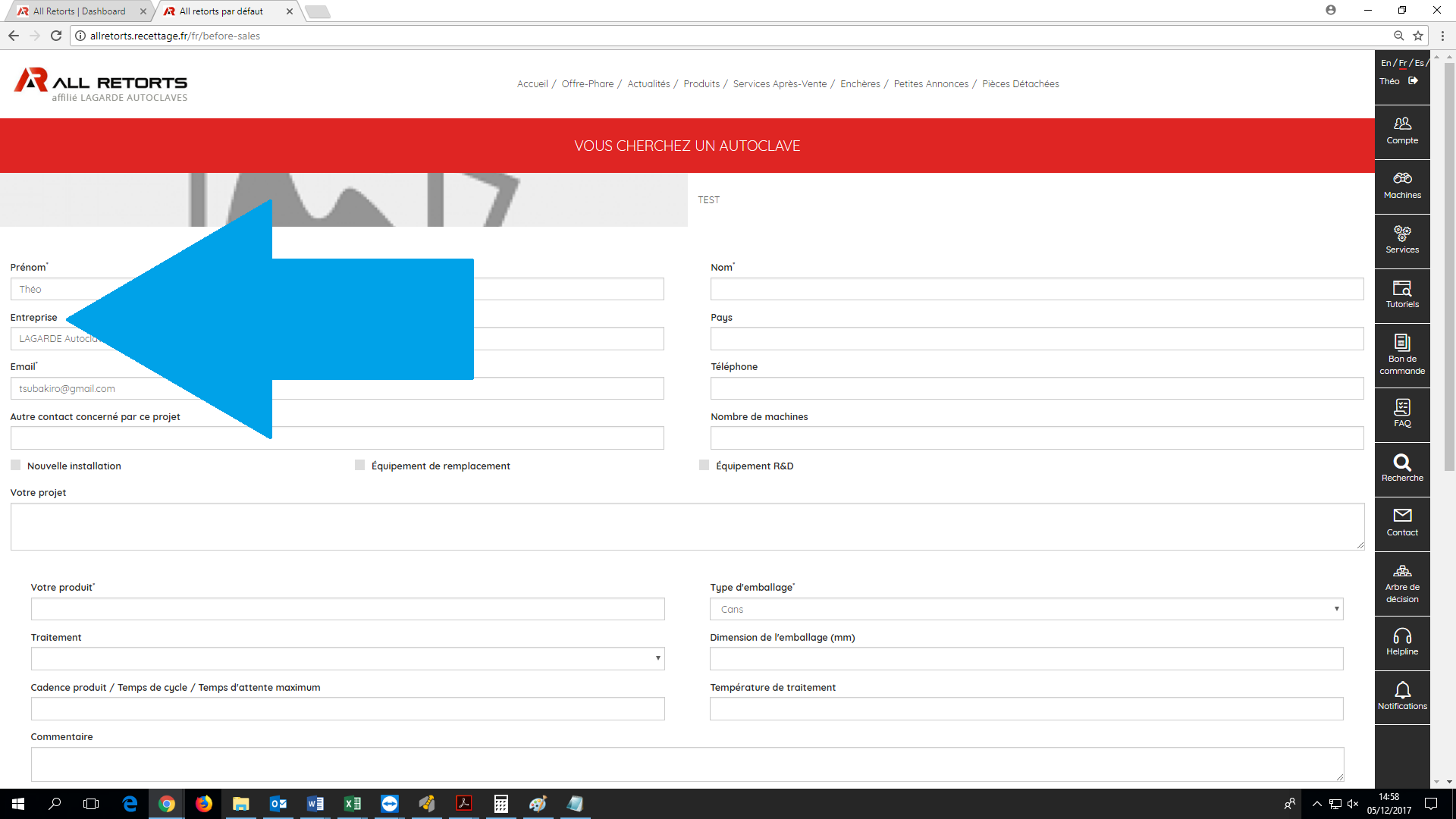This screenshot has width=1456, height=819.
Task: Expand the Traitement dropdown
Action: (347, 658)
